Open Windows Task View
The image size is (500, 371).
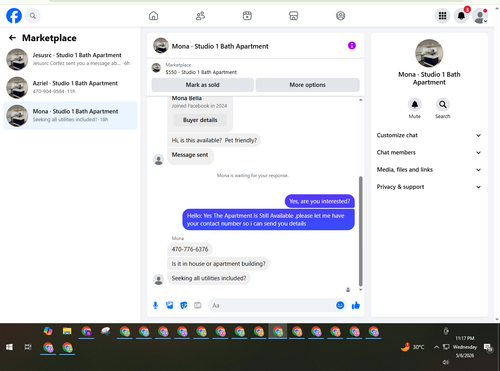tap(28, 347)
